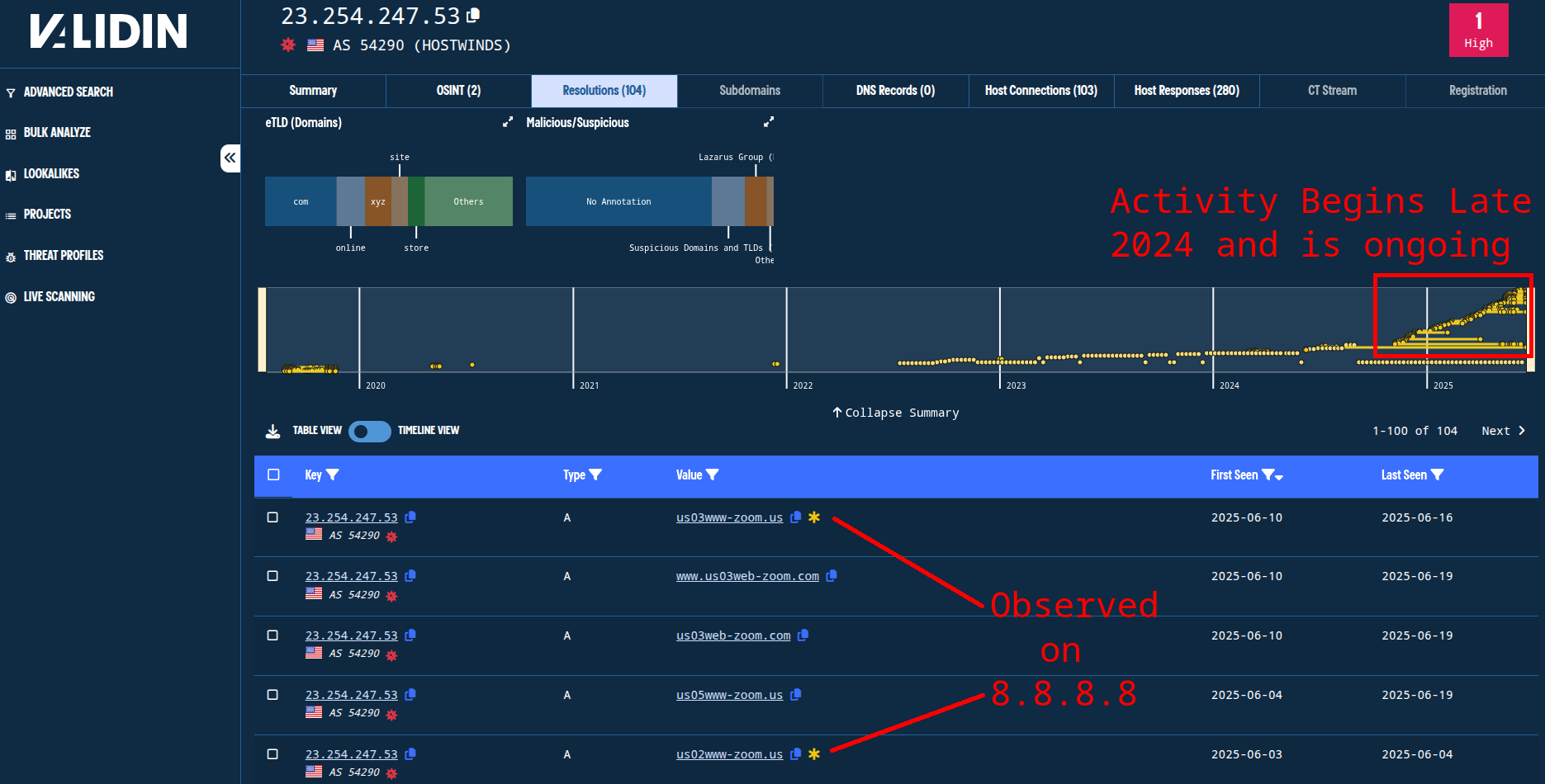This screenshot has height=784, width=1545.
Task: Open the Host Connections (103) tab
Action: click(1041, 91)
